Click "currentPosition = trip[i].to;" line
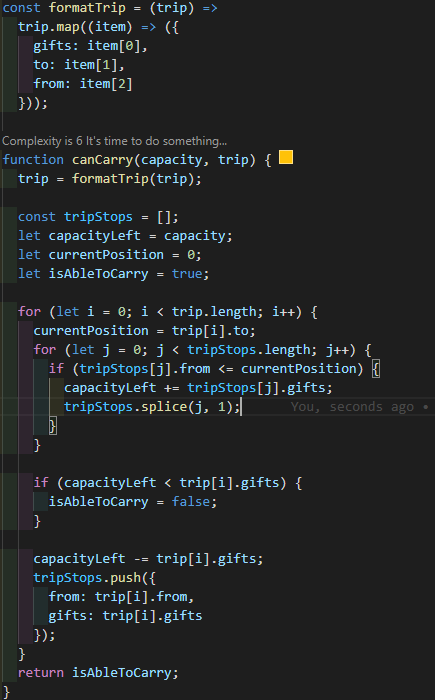 (144, 331)
